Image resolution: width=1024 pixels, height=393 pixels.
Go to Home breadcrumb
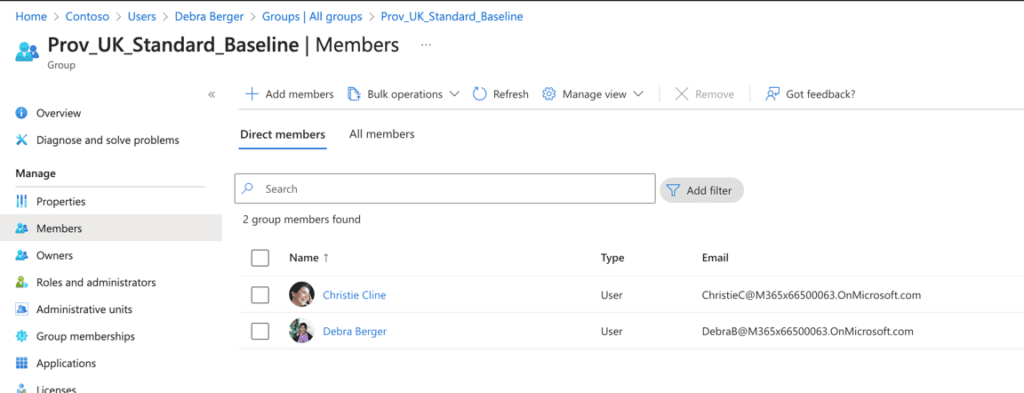tap(31, 16)
